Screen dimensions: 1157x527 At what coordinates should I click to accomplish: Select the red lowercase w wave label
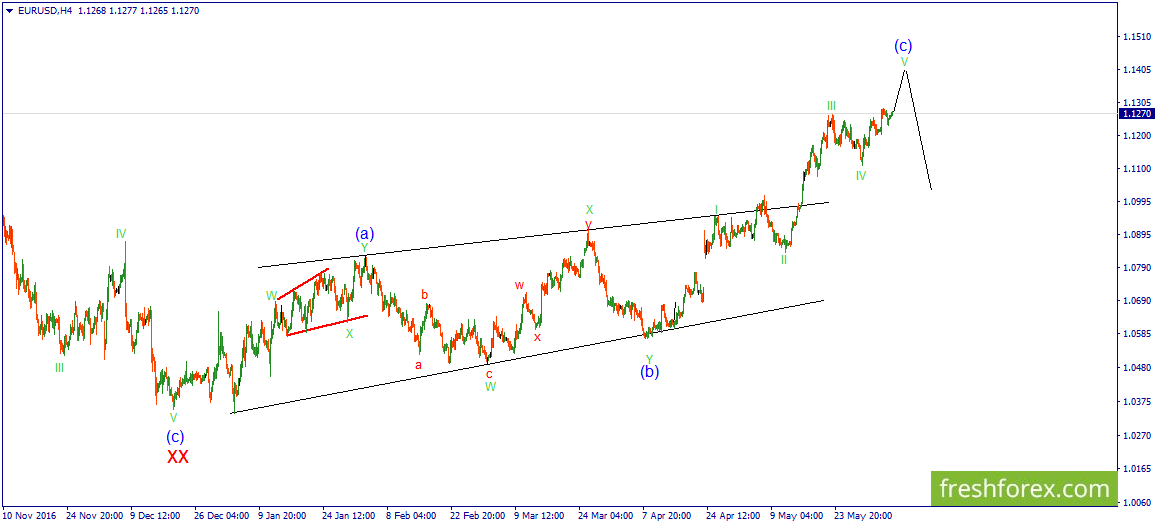pos(519,285)
